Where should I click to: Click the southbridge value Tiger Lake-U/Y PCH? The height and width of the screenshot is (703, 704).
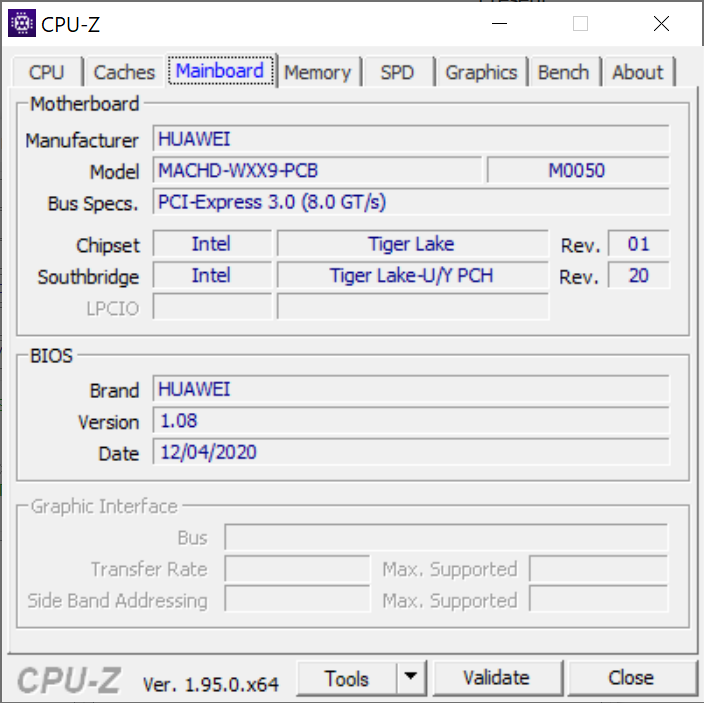412,275
